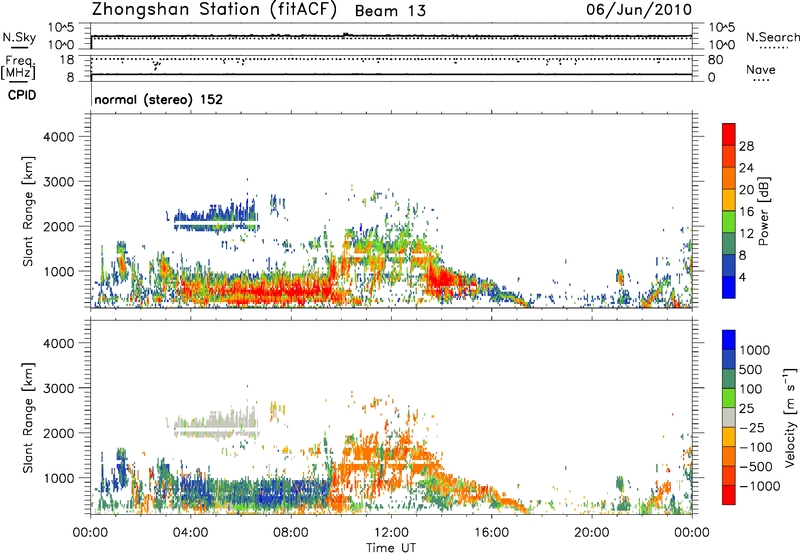Click the 'Beam 13' label
This screenshot has width=800, height=554.
click(x=390, y=11)
